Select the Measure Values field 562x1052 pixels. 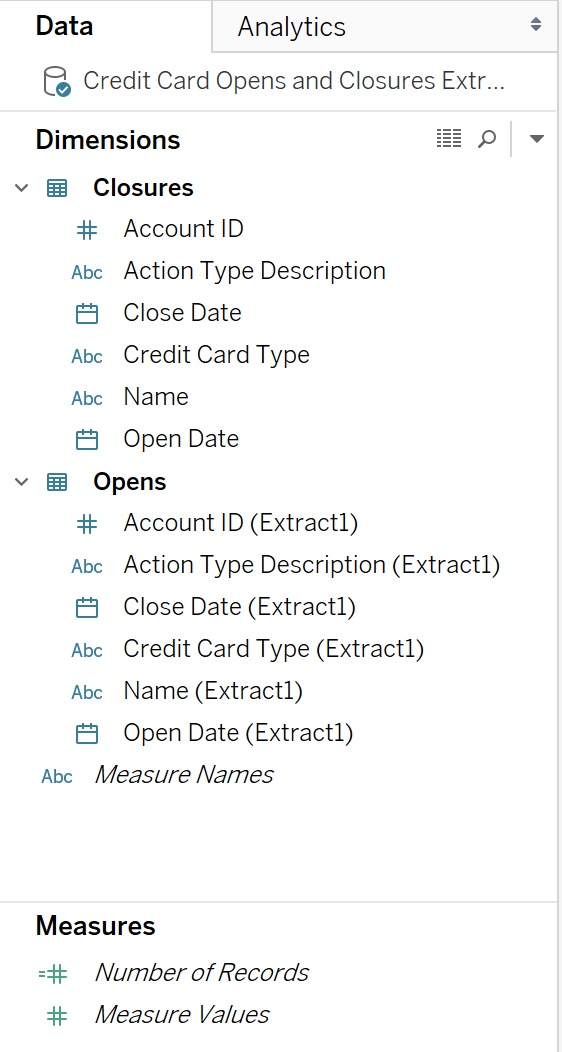coord(182,1014)
